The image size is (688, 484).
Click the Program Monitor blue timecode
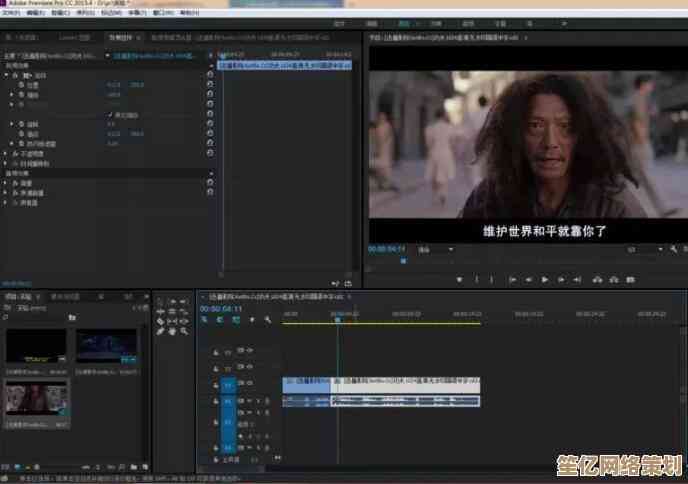click(x=385, y=248)
